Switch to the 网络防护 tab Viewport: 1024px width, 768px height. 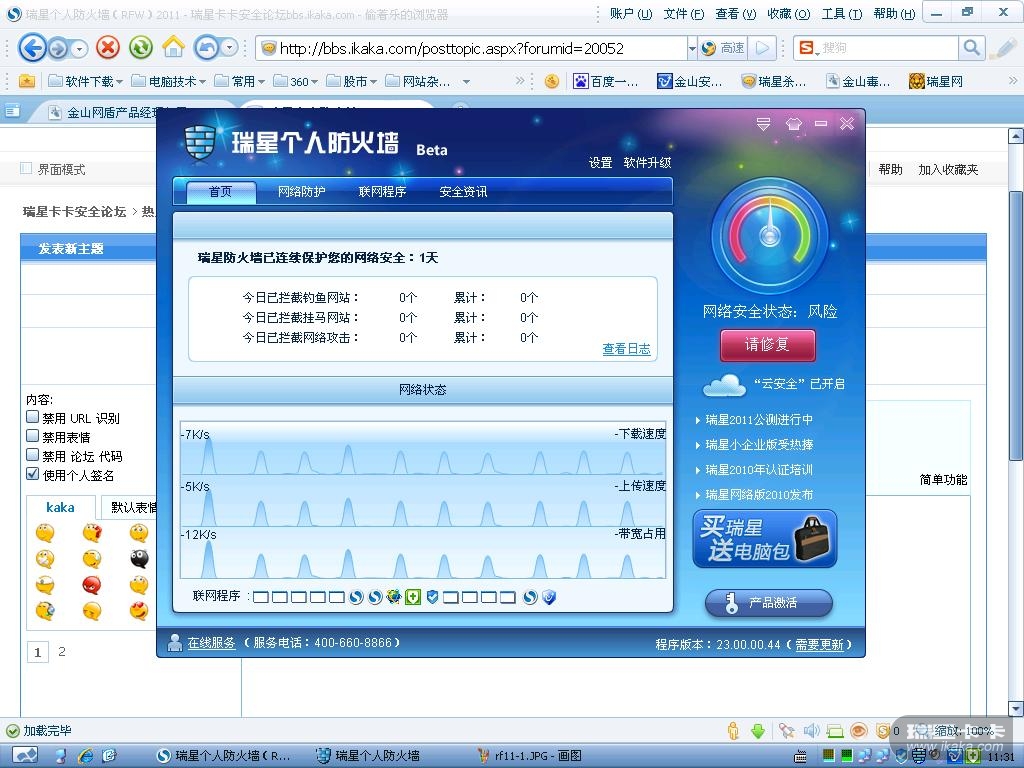click(301, 191)
